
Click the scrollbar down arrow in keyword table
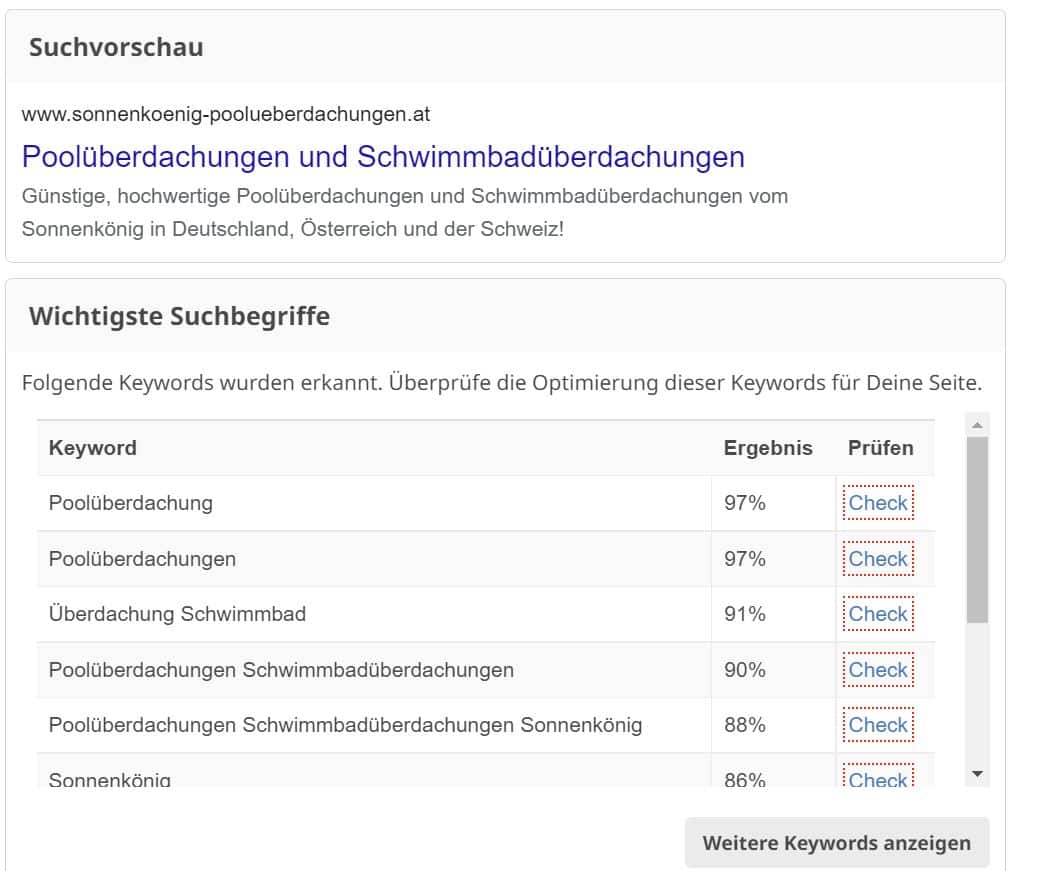[x=977, y=774]
